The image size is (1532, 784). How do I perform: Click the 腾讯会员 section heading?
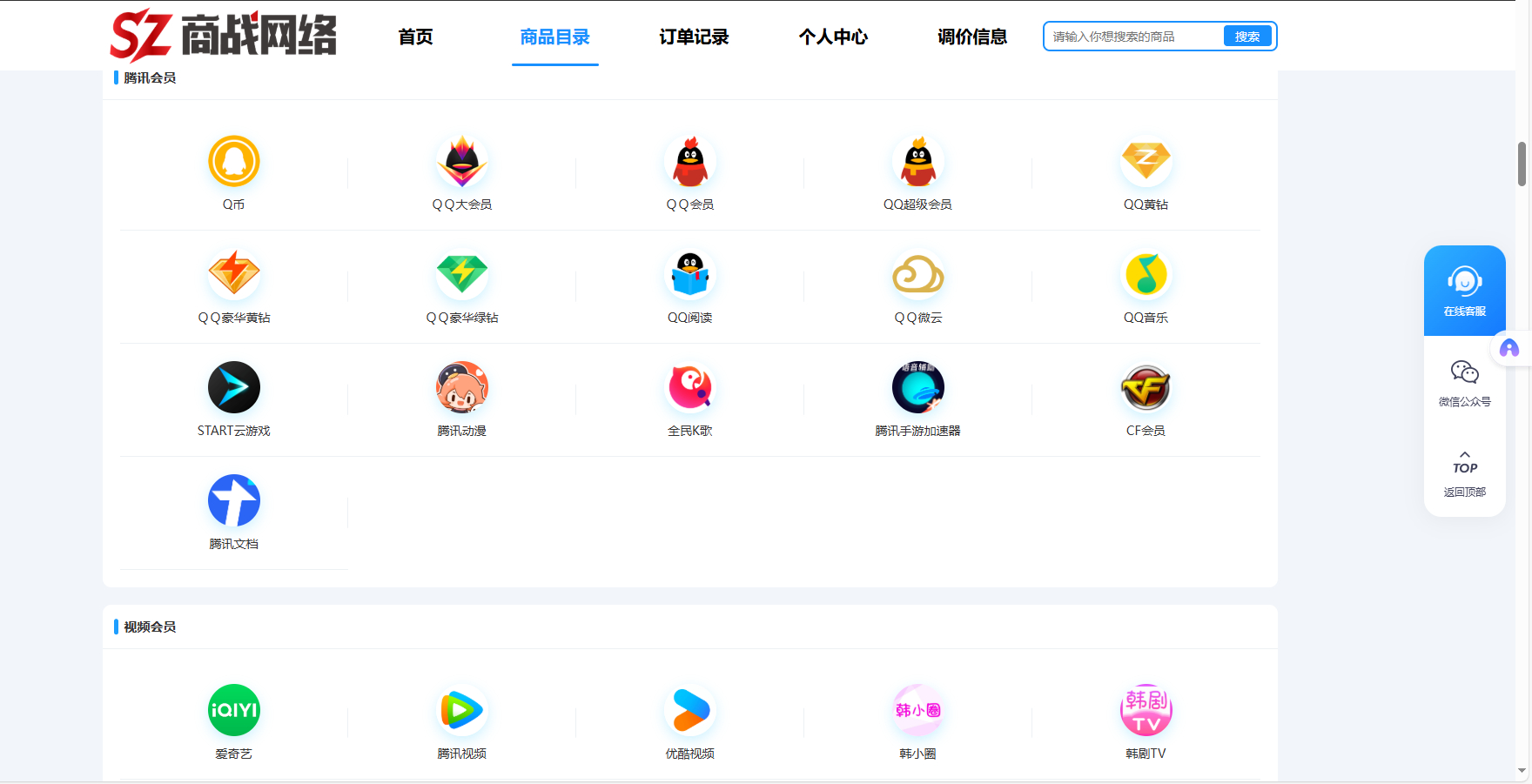click(x=150, y=77)
